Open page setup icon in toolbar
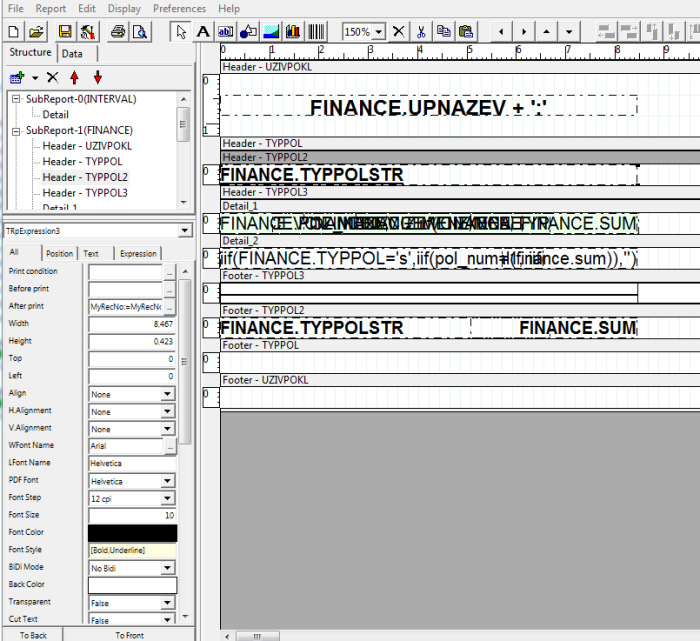Image resolution: width=700 pixels, height=641 pixels. coord(88,32)
